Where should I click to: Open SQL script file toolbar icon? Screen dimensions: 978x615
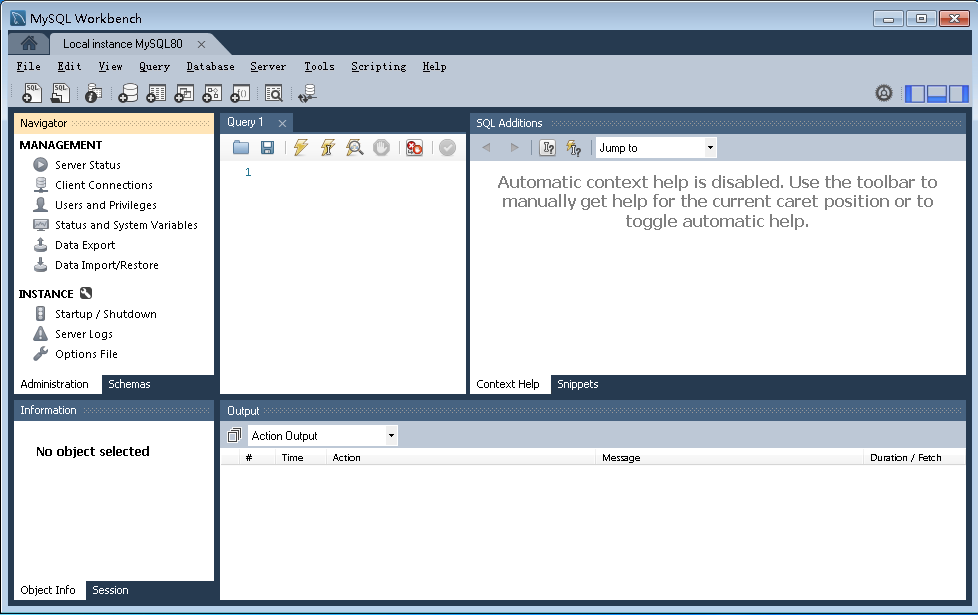pyautogui.click(x=60, y=93)
